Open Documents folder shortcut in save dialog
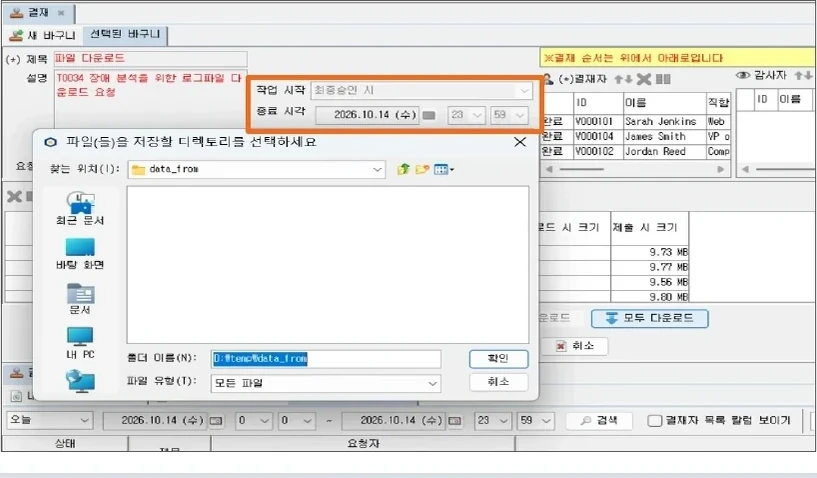Viewport: 817px width, 478px height. tap(80, 299)
